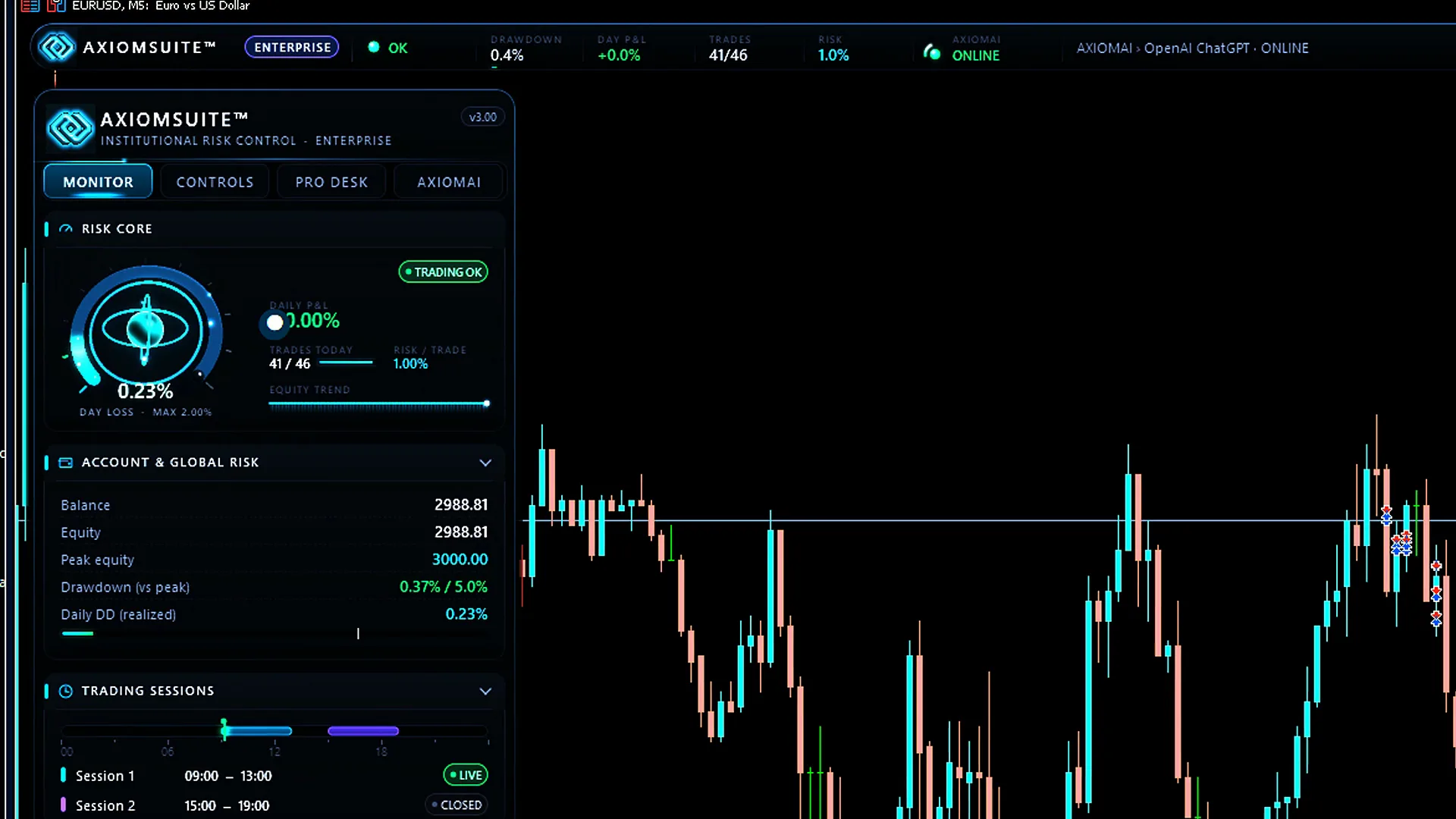Click the Balance value 2988.81
This screenshot has height=819, width=1456.
click(x=461, y=504)
